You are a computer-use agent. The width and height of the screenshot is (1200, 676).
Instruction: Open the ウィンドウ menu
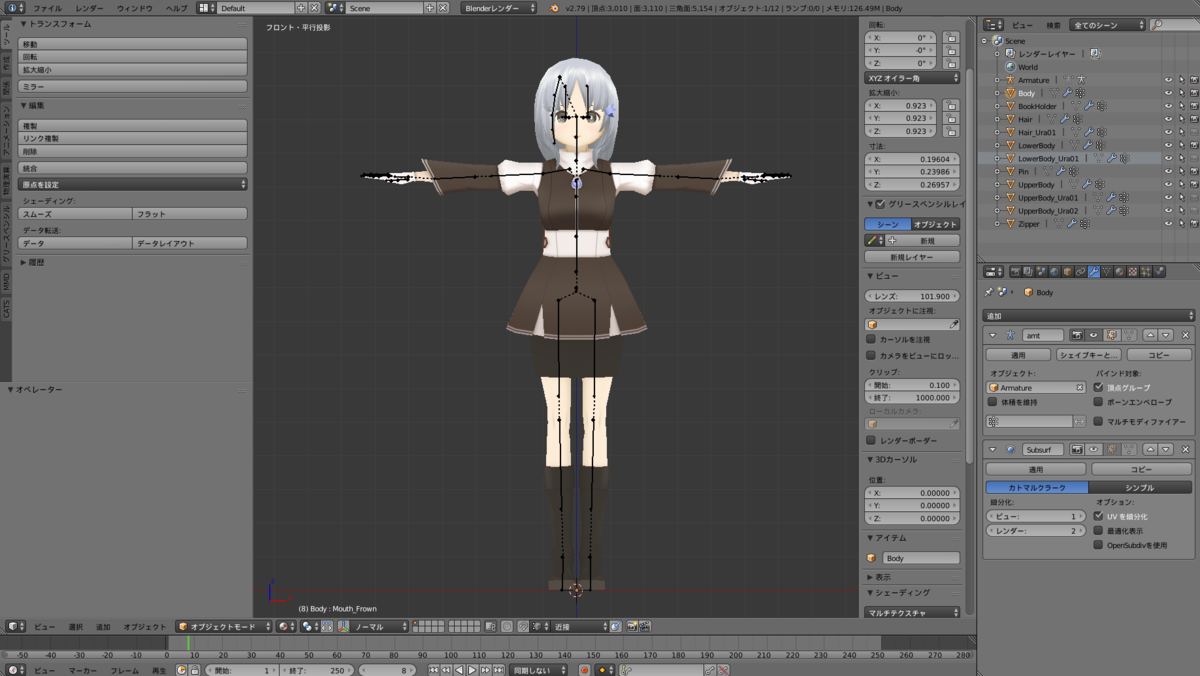point(135,8)
